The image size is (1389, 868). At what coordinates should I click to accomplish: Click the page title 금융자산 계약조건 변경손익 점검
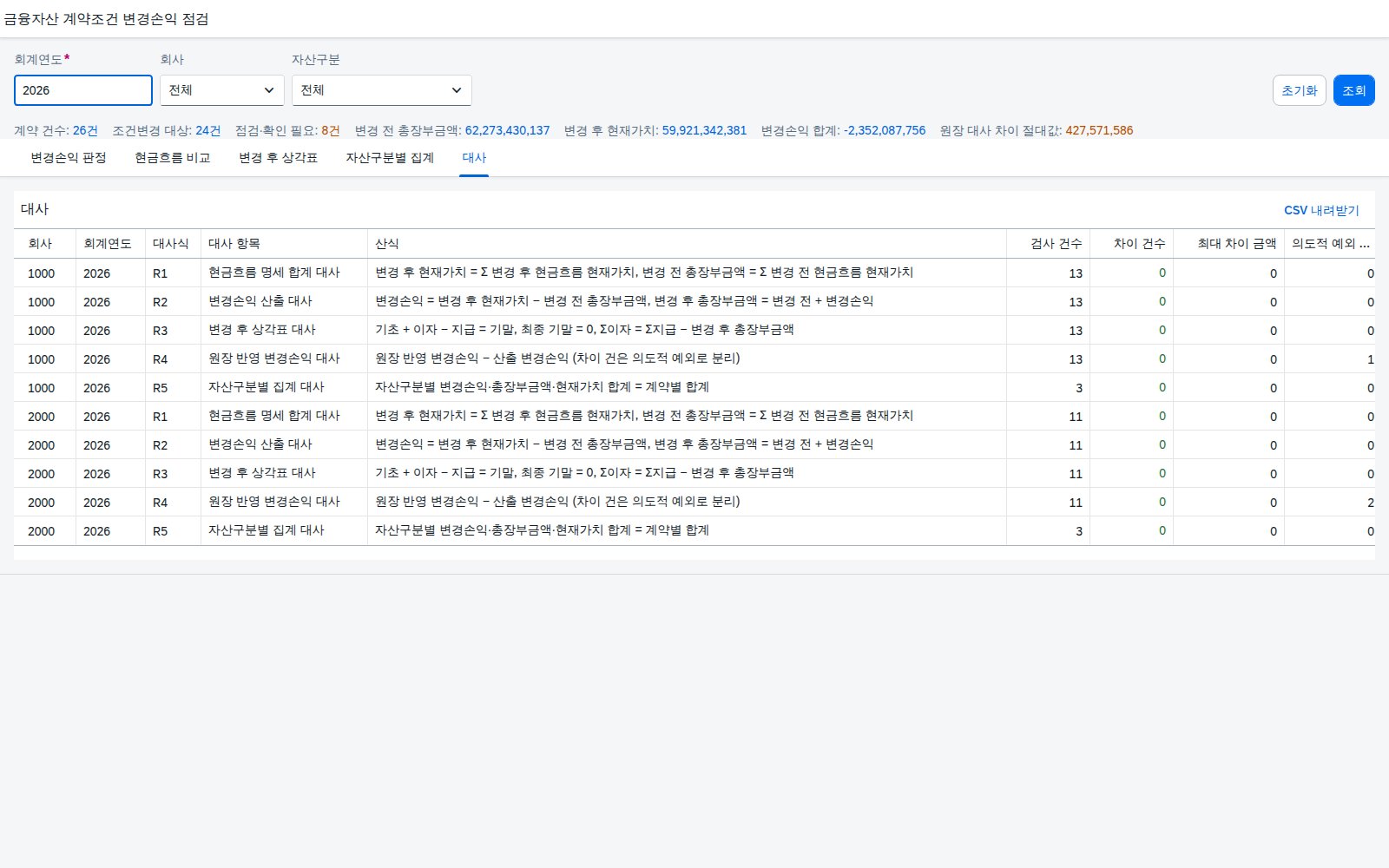point(106,19)
